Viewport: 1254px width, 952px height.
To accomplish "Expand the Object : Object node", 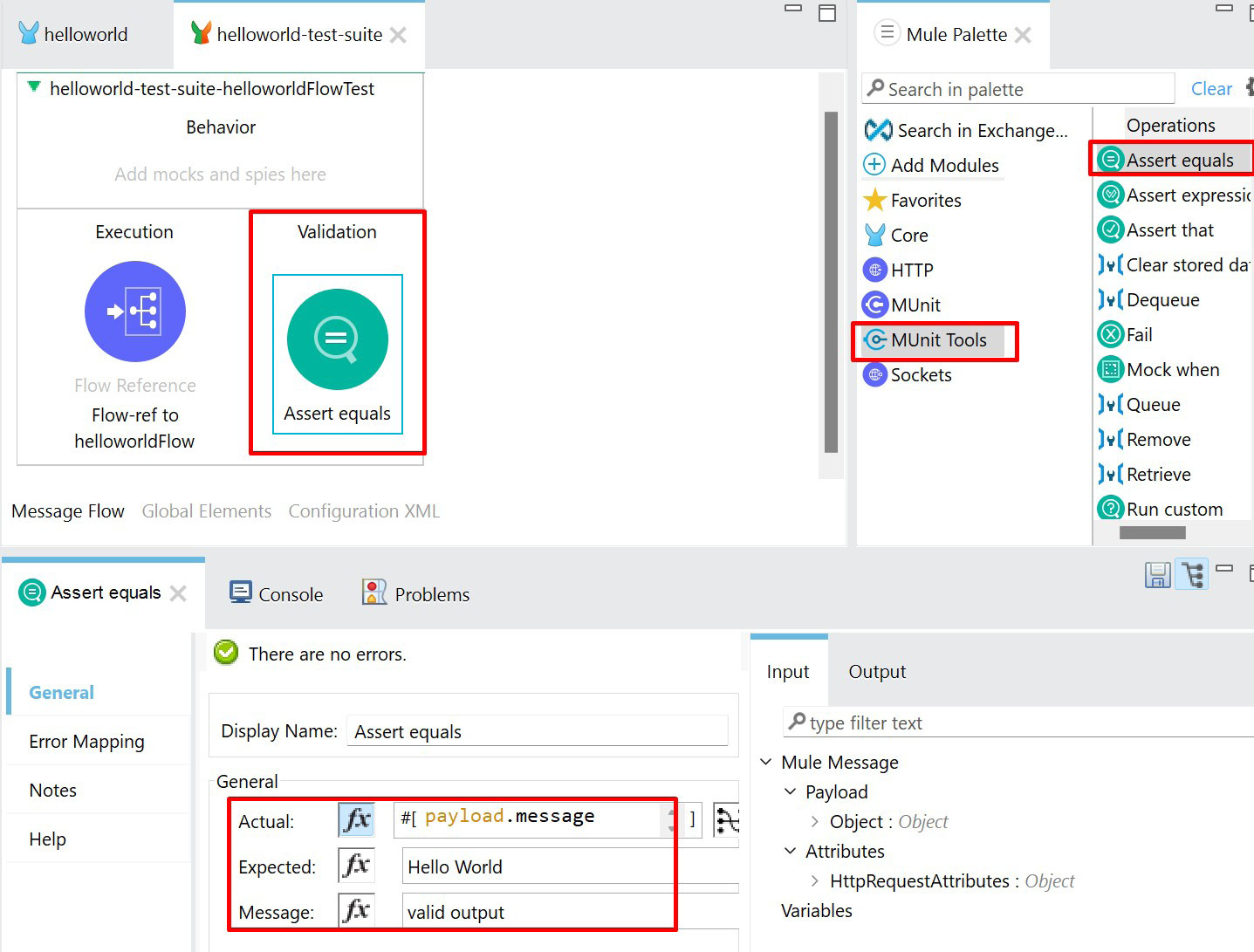I will pos(814,822).
